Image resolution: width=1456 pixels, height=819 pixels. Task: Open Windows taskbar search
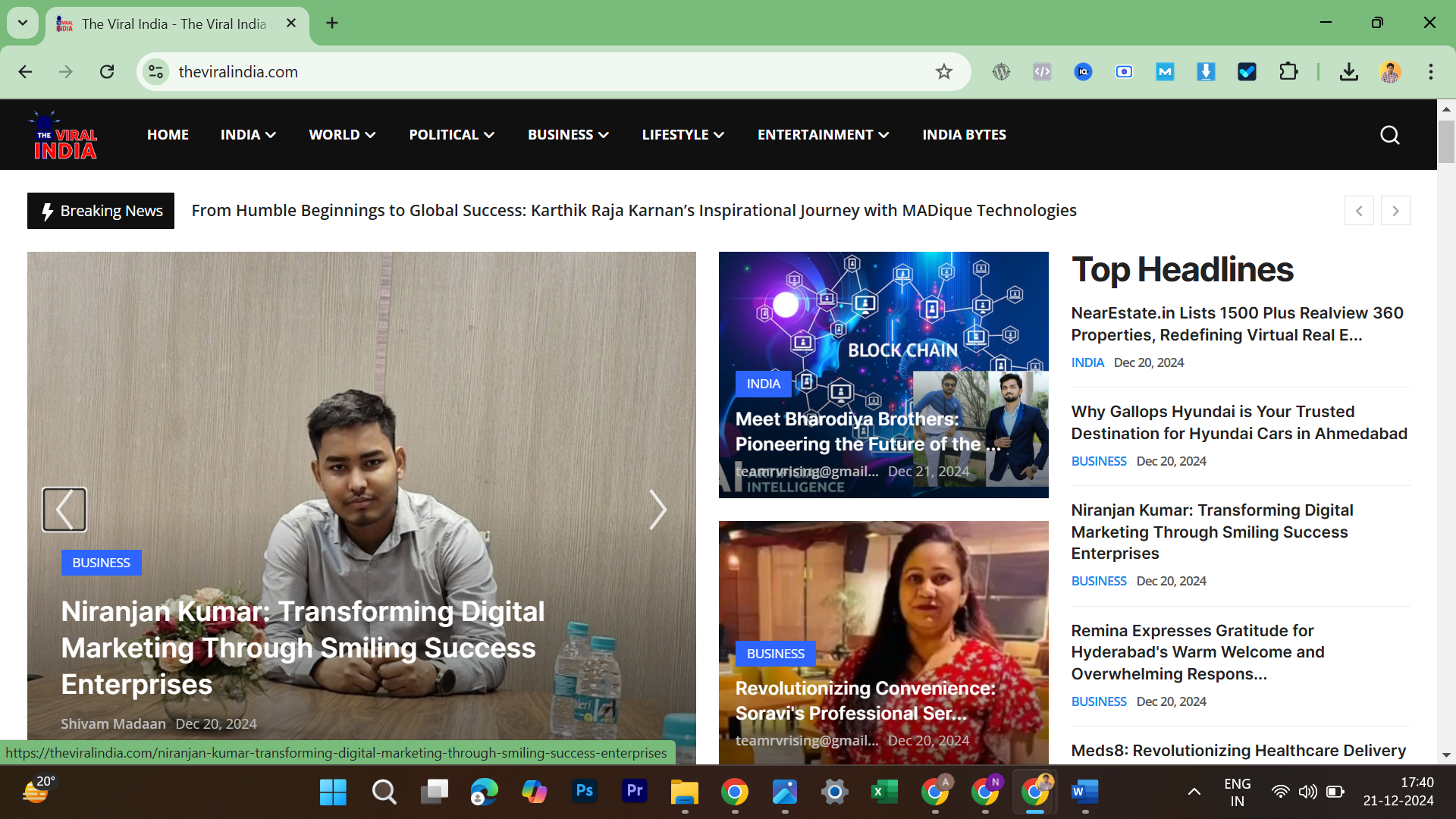(x=384, y=792)
